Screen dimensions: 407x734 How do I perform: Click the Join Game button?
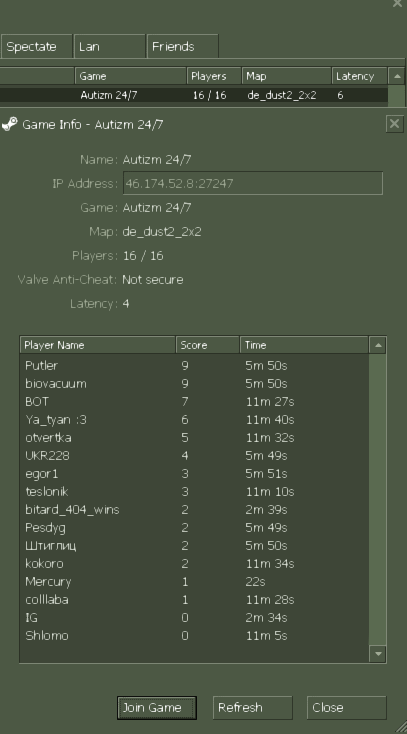[156, 707]
